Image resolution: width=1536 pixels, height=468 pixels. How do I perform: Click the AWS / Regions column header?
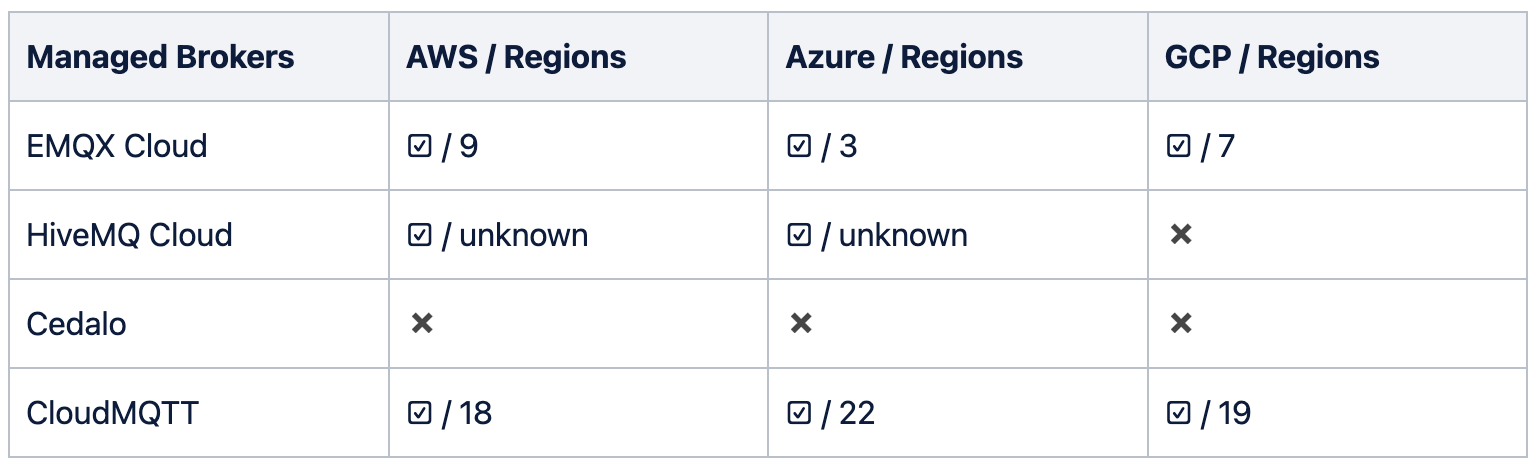pos(516,57)
